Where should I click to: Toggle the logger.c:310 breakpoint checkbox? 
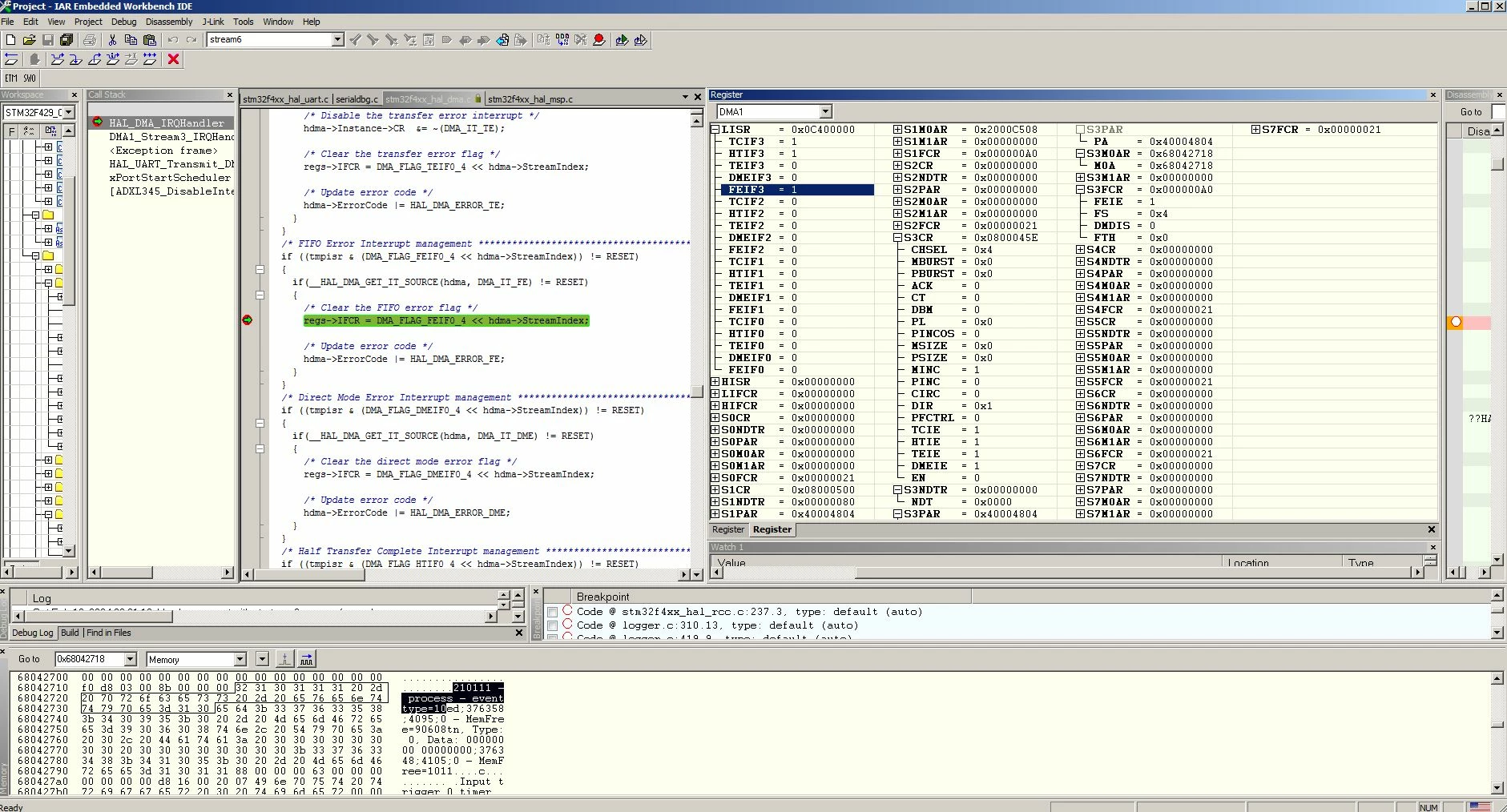[x=552, y=625]
